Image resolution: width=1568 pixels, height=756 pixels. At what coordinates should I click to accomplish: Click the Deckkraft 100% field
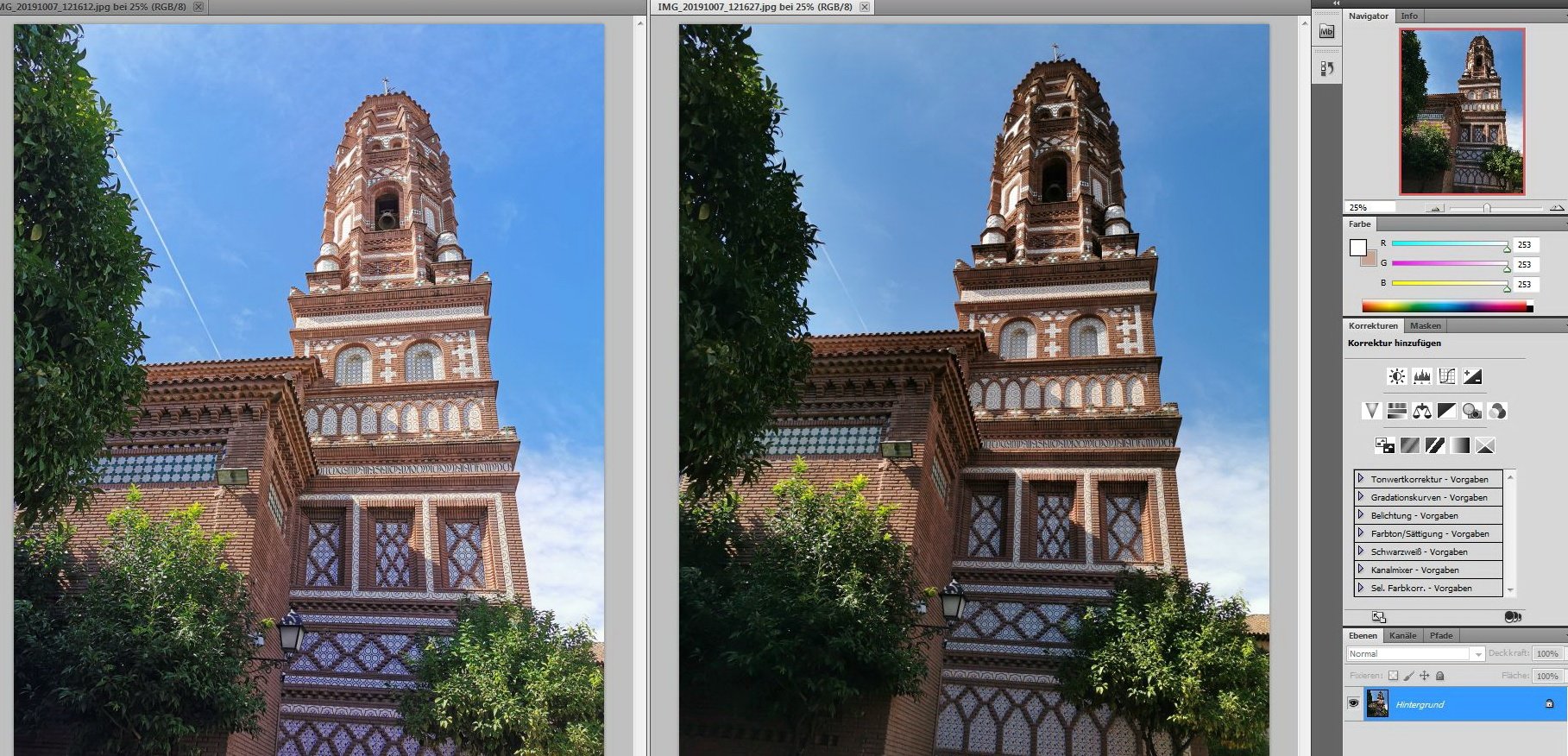pyautogui.click(x=1547, y=653)
